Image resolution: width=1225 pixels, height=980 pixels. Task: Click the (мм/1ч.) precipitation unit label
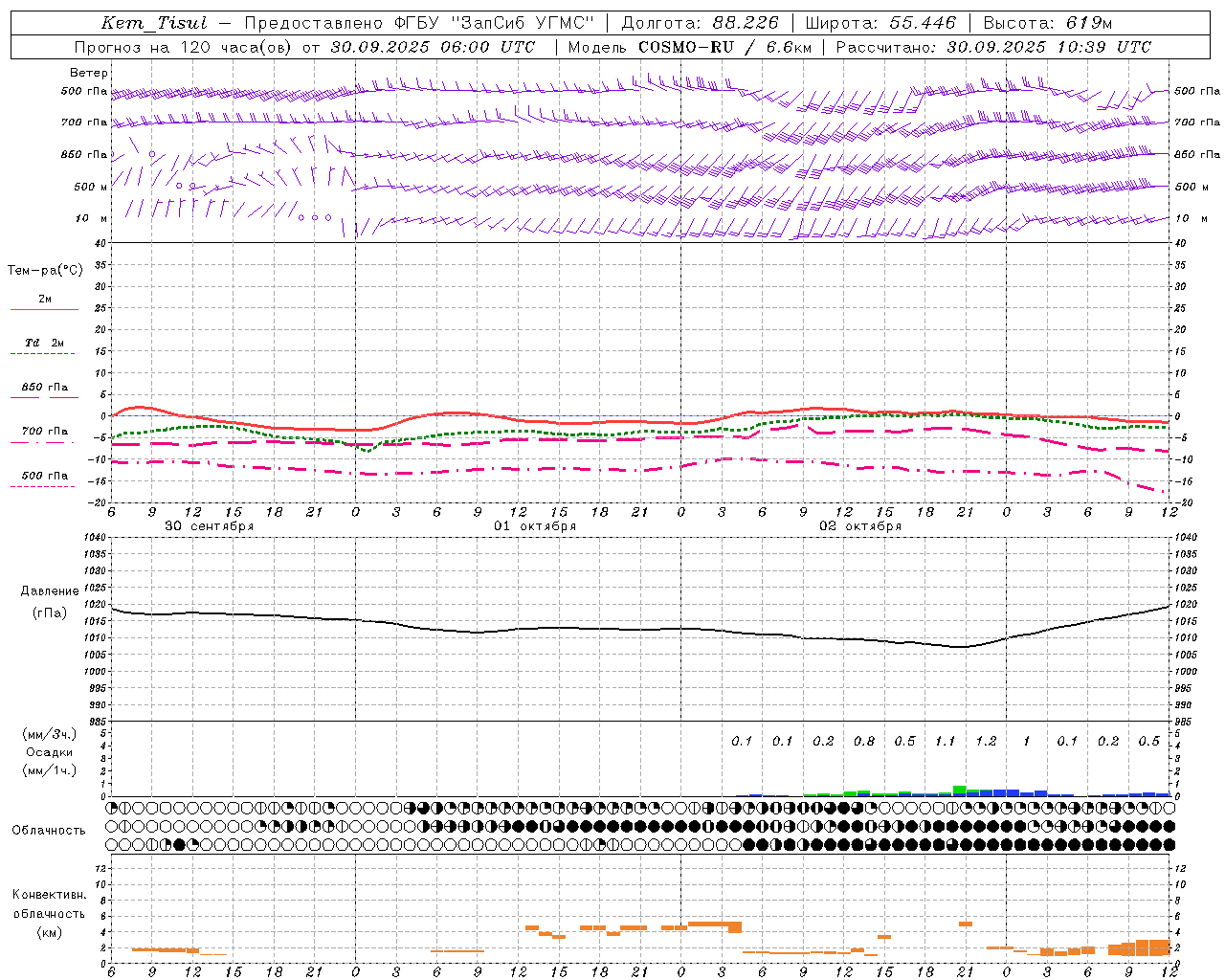pyautogui.click(x=50, y=770)
